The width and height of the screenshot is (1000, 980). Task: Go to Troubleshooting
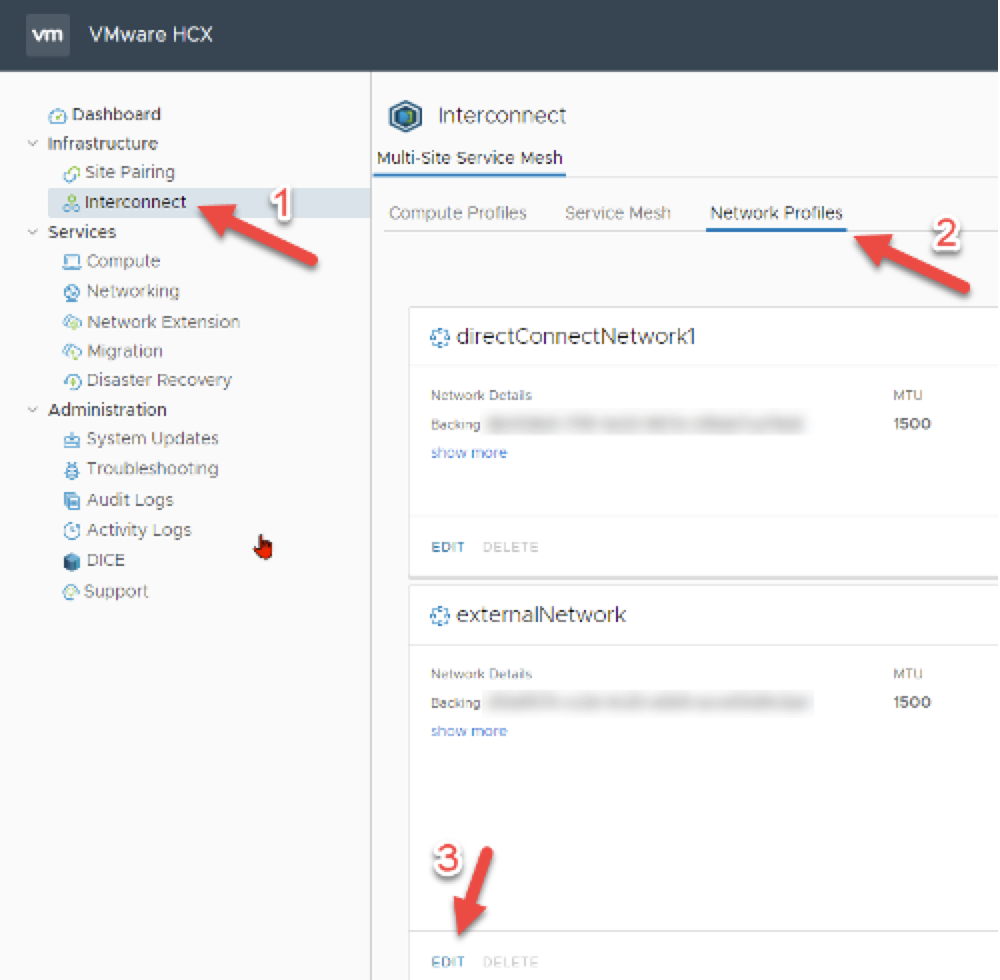152,469
